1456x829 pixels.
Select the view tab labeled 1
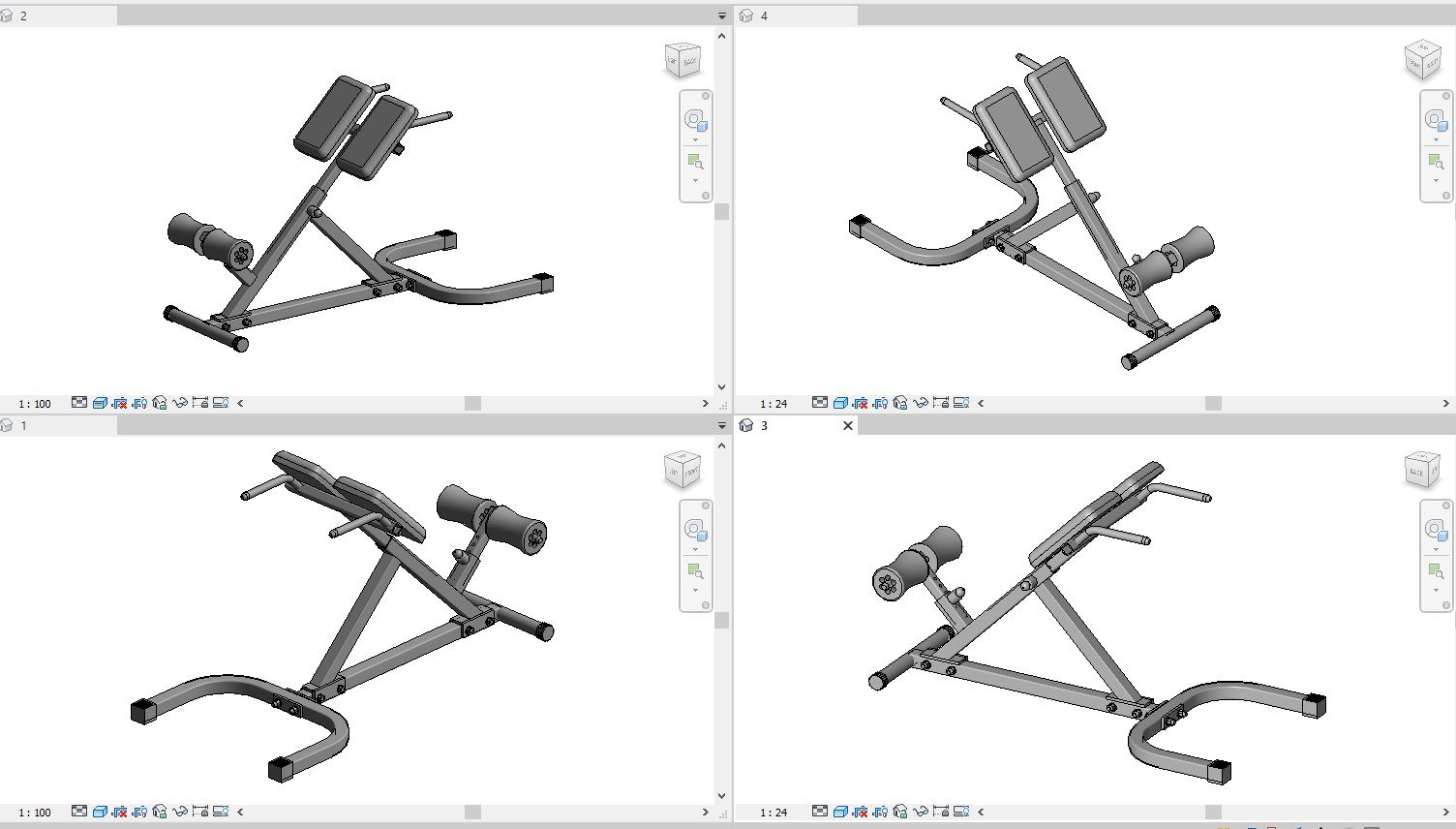[x=23, y=425]
